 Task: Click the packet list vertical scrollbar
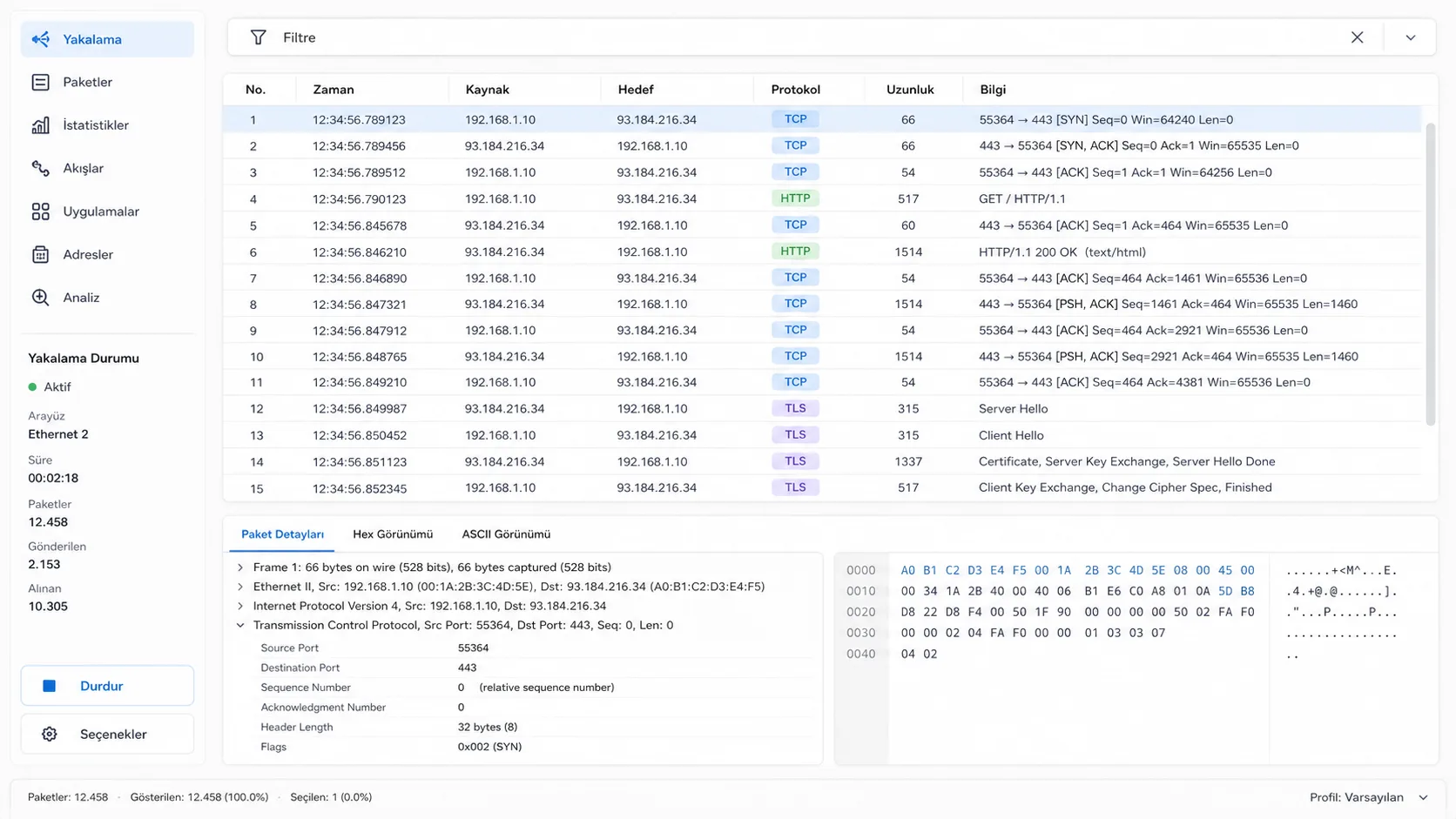[x=1430, y=274]
